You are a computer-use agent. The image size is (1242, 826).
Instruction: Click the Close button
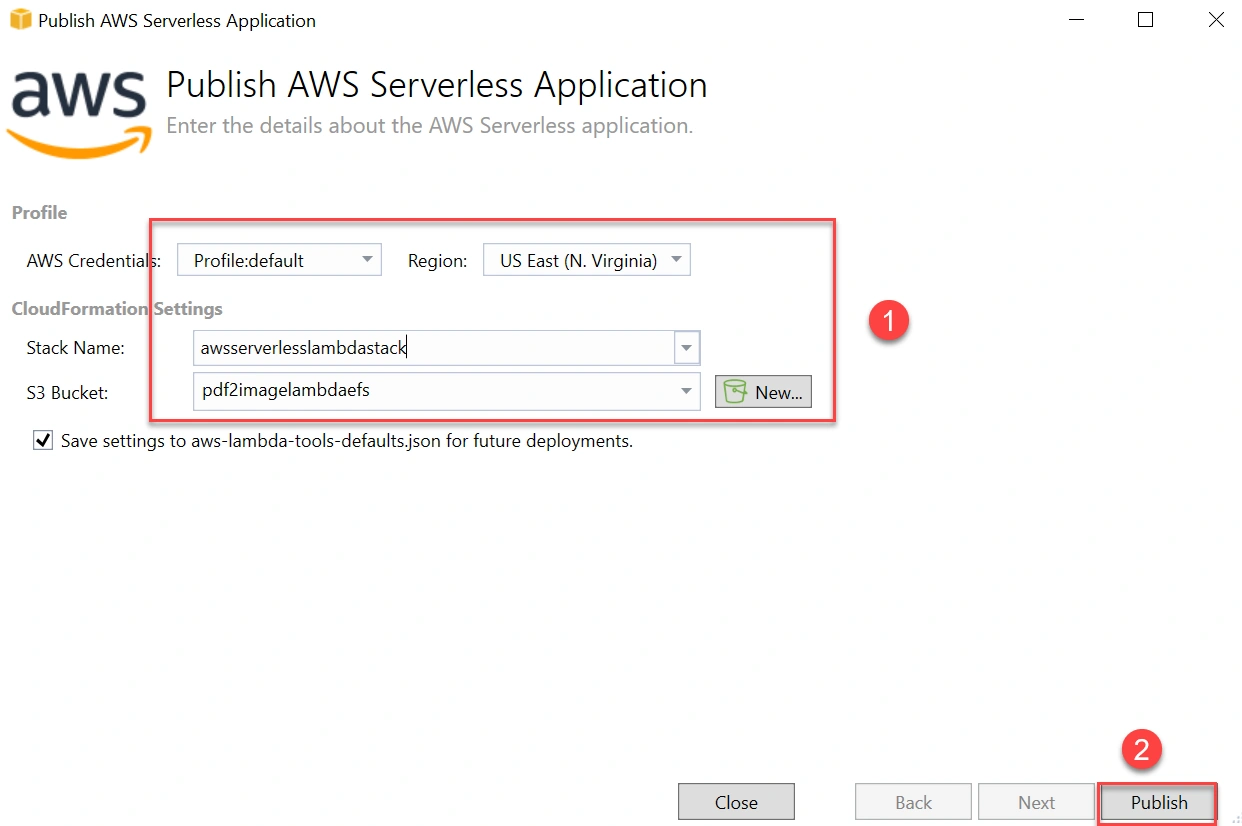click(736, 802)
